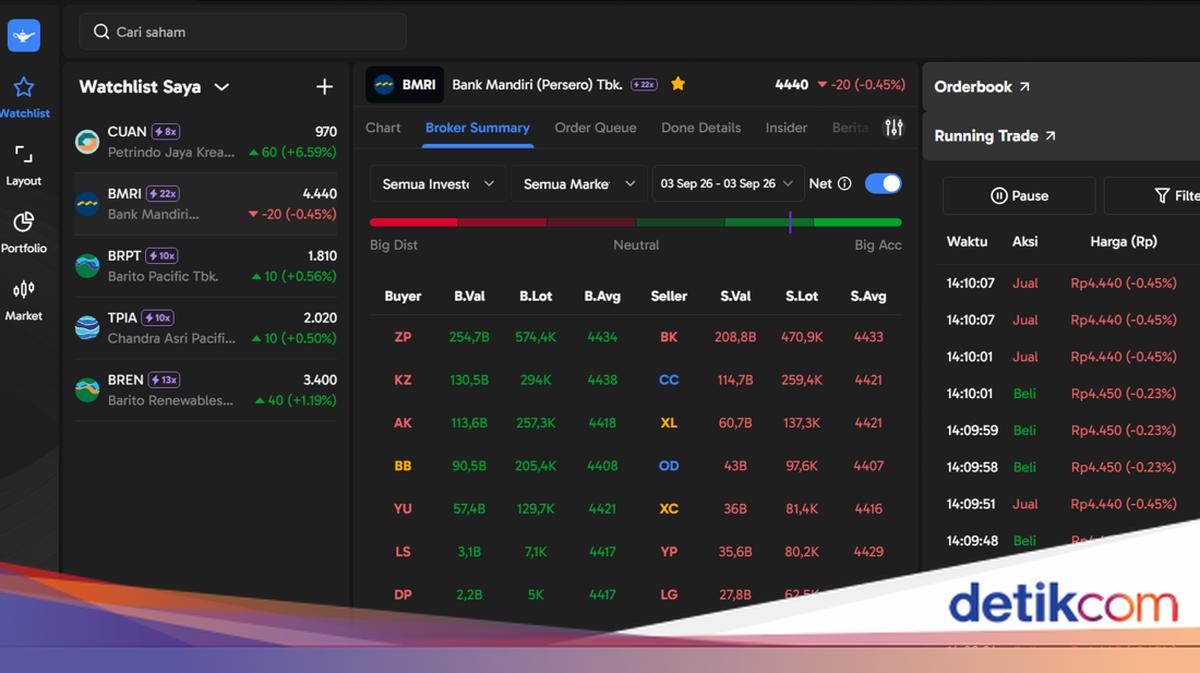The width and height of the screenshot is (1200, 673).
Task: Click the red Big Dist bar segment
Action: pyautogui.click(x=414, y=222)
